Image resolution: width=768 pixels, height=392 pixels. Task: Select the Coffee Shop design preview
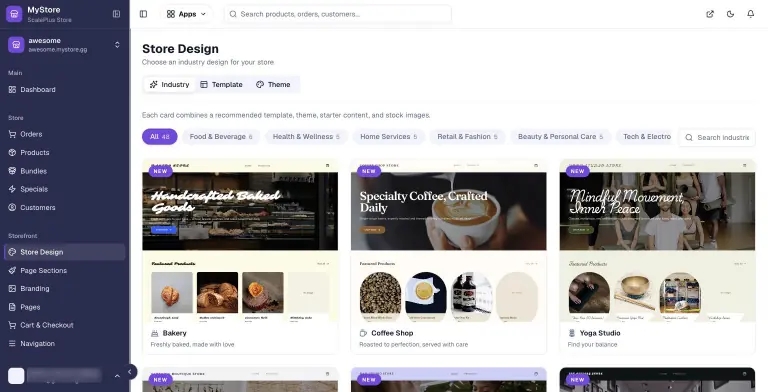449,241
